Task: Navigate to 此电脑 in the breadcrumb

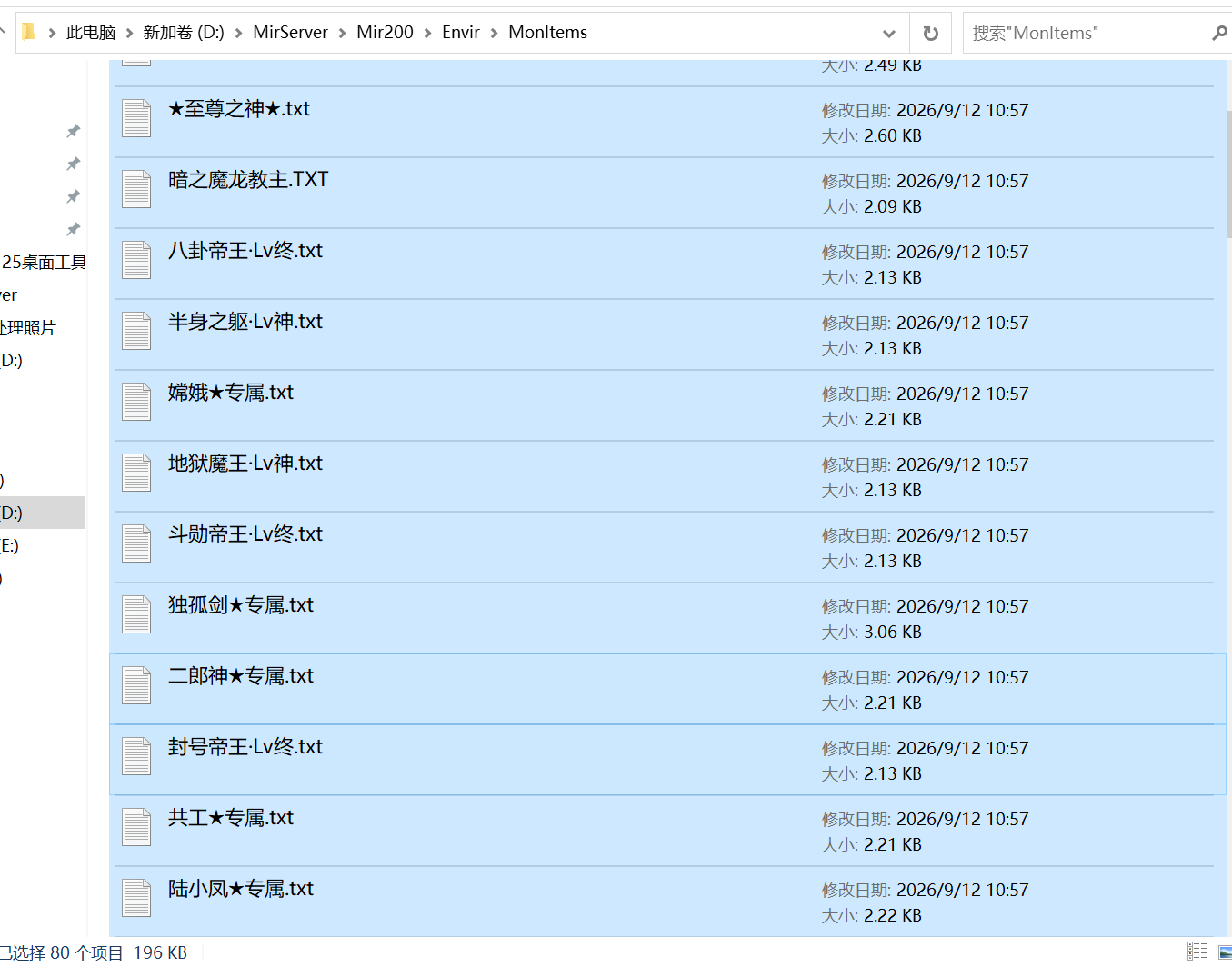Action: (x=91, y=33)
